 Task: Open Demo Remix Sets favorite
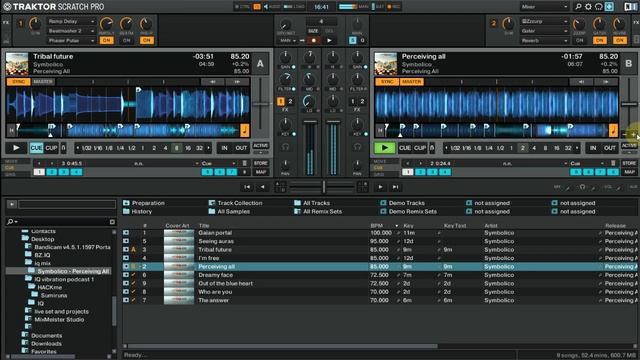click(413, 211)
